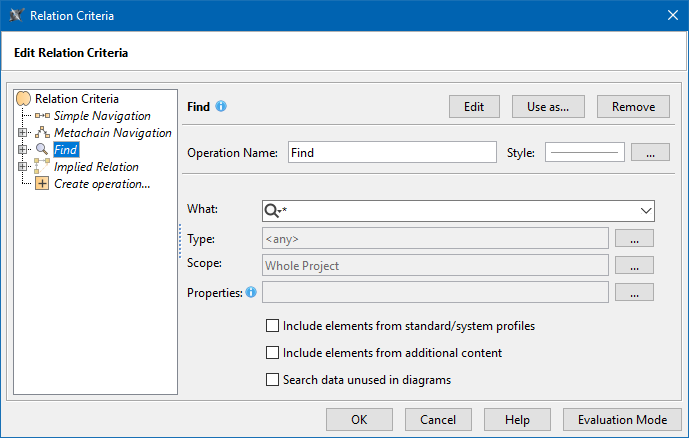Expand the Implied Relation tree node

point(23,167)
